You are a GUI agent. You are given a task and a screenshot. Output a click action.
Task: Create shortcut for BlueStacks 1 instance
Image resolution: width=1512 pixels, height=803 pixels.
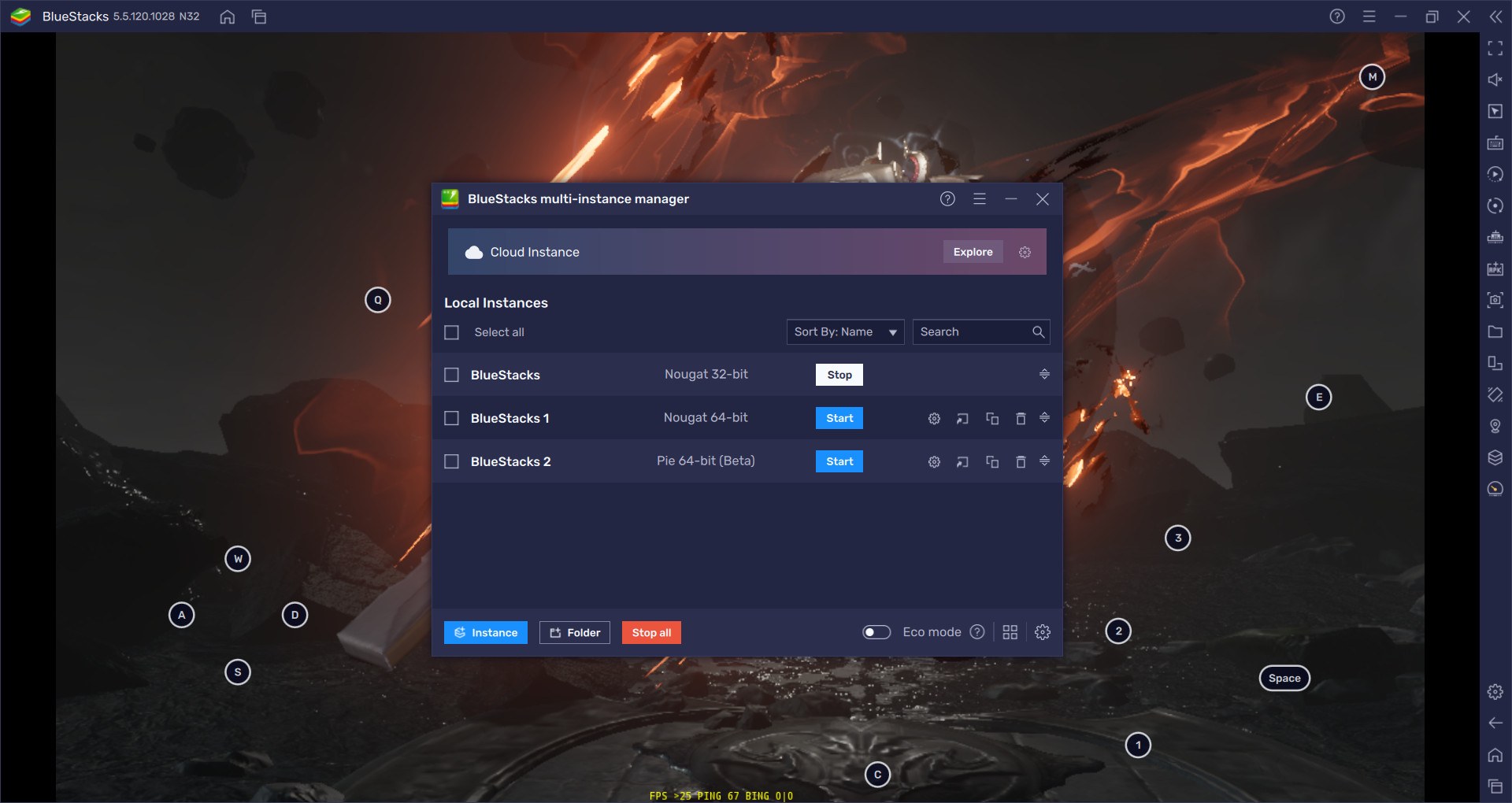[962, 419]
